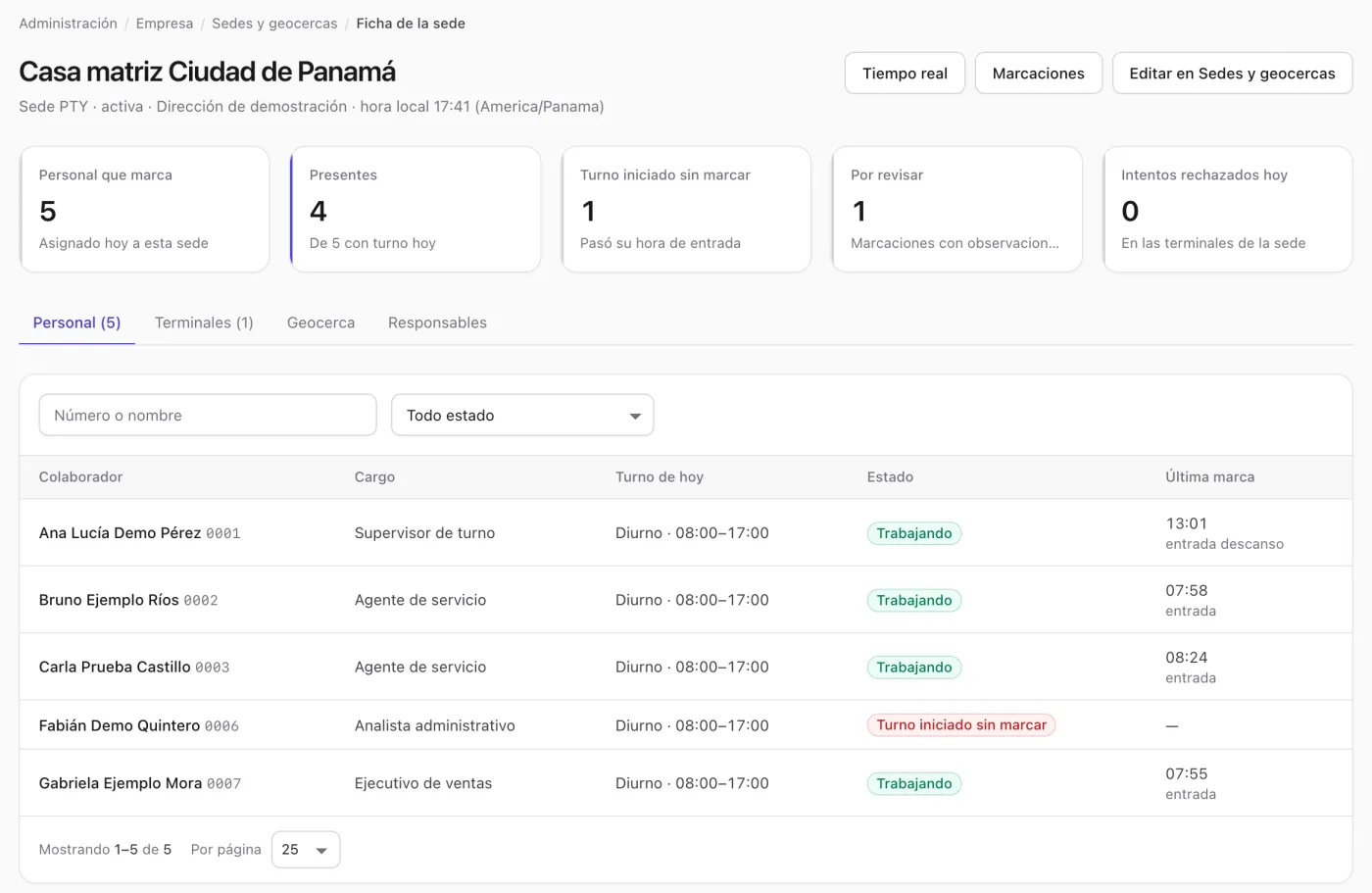Click the Ficha de la sede breadcrumb
The width and height of the screenshot is (1372, 893).
(x=411, y=24)
